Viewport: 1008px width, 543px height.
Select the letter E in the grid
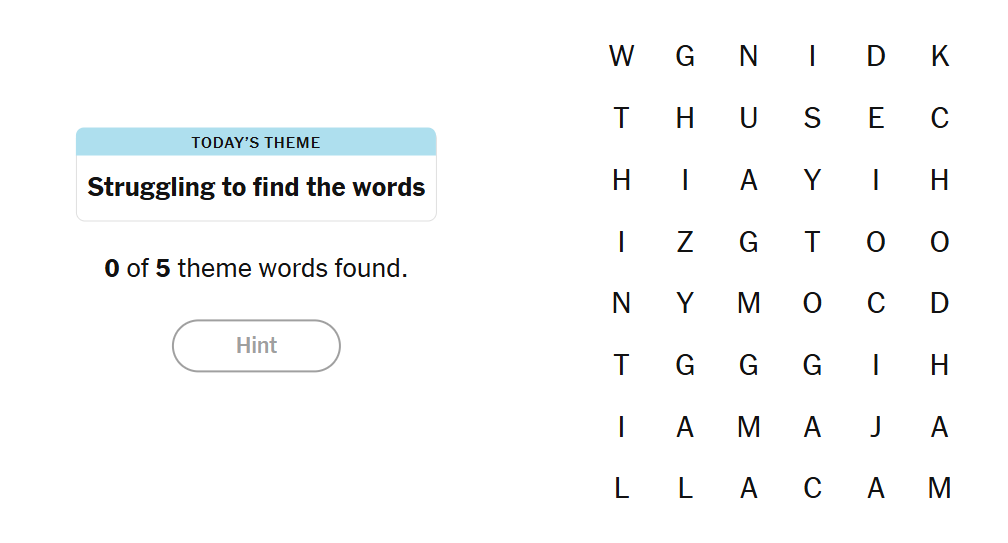tap(876, 118)
